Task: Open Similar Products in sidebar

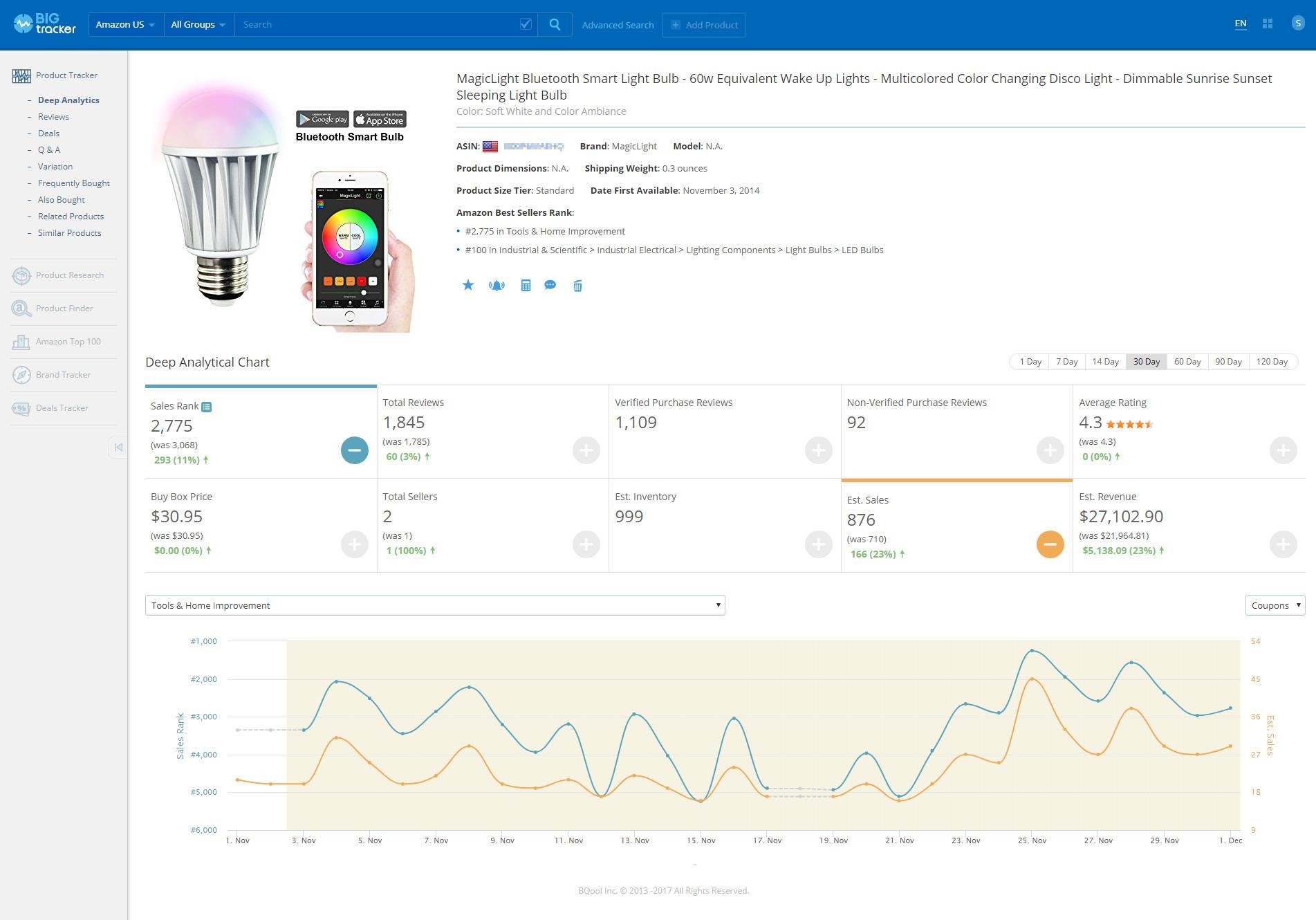Action: pos(69,232)
